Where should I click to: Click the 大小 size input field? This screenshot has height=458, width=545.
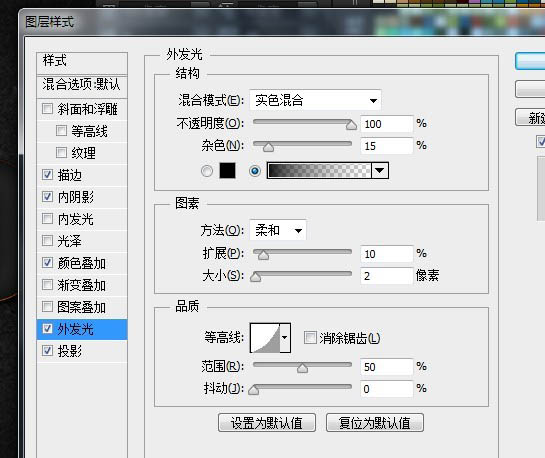pyautogui.click(x=387, y=276)
